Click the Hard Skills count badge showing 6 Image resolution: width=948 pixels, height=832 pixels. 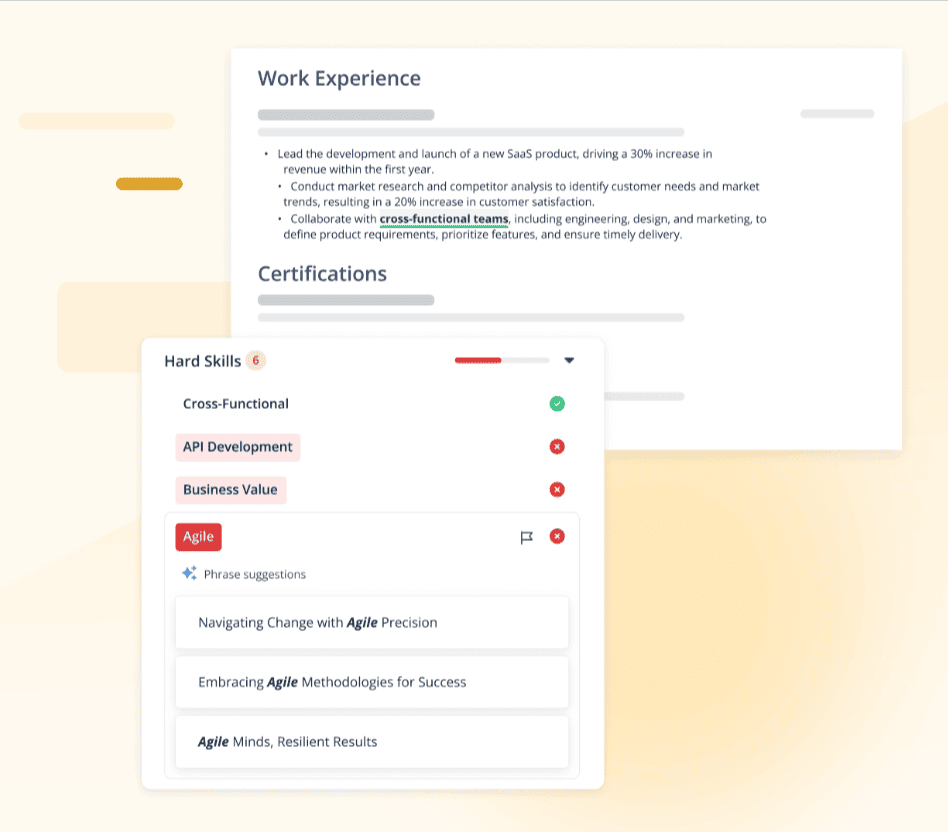tap(256, 360)
